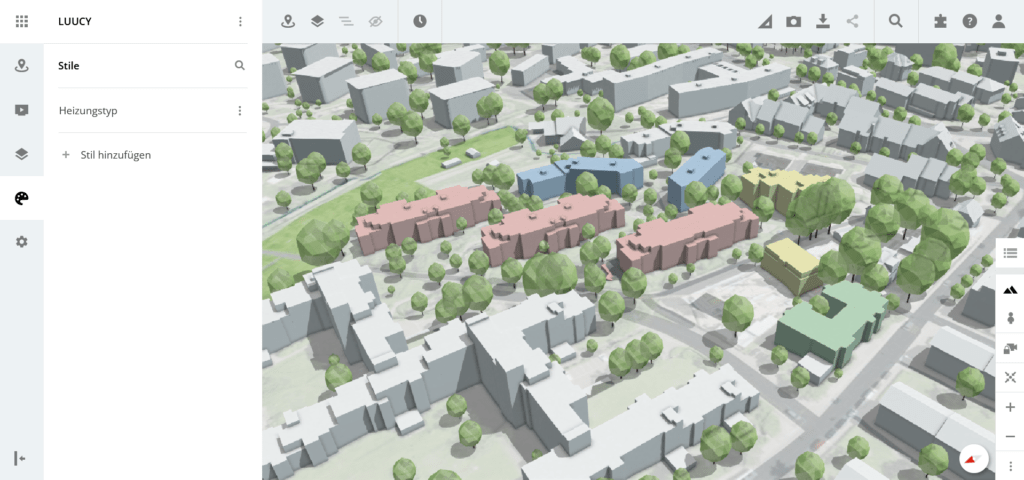
Task: Open the location pin panel in sidebar
Action: [22, 66]
